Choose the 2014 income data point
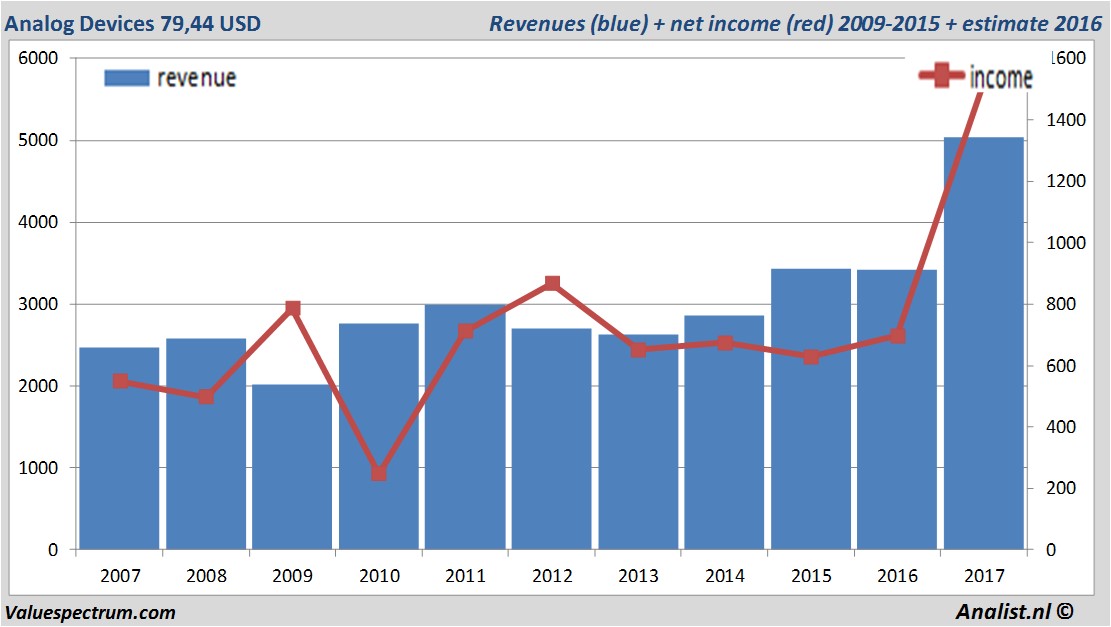 725,343
